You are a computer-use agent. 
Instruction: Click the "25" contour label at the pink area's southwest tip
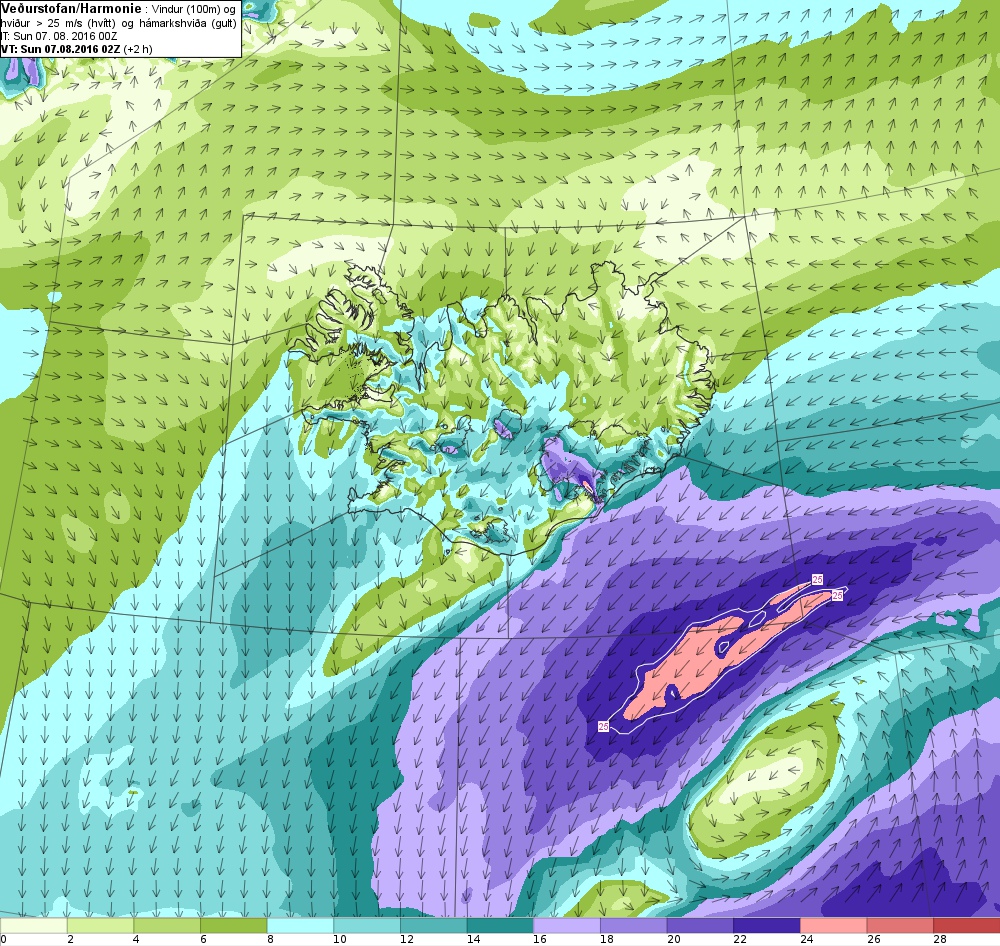[604, 726]
